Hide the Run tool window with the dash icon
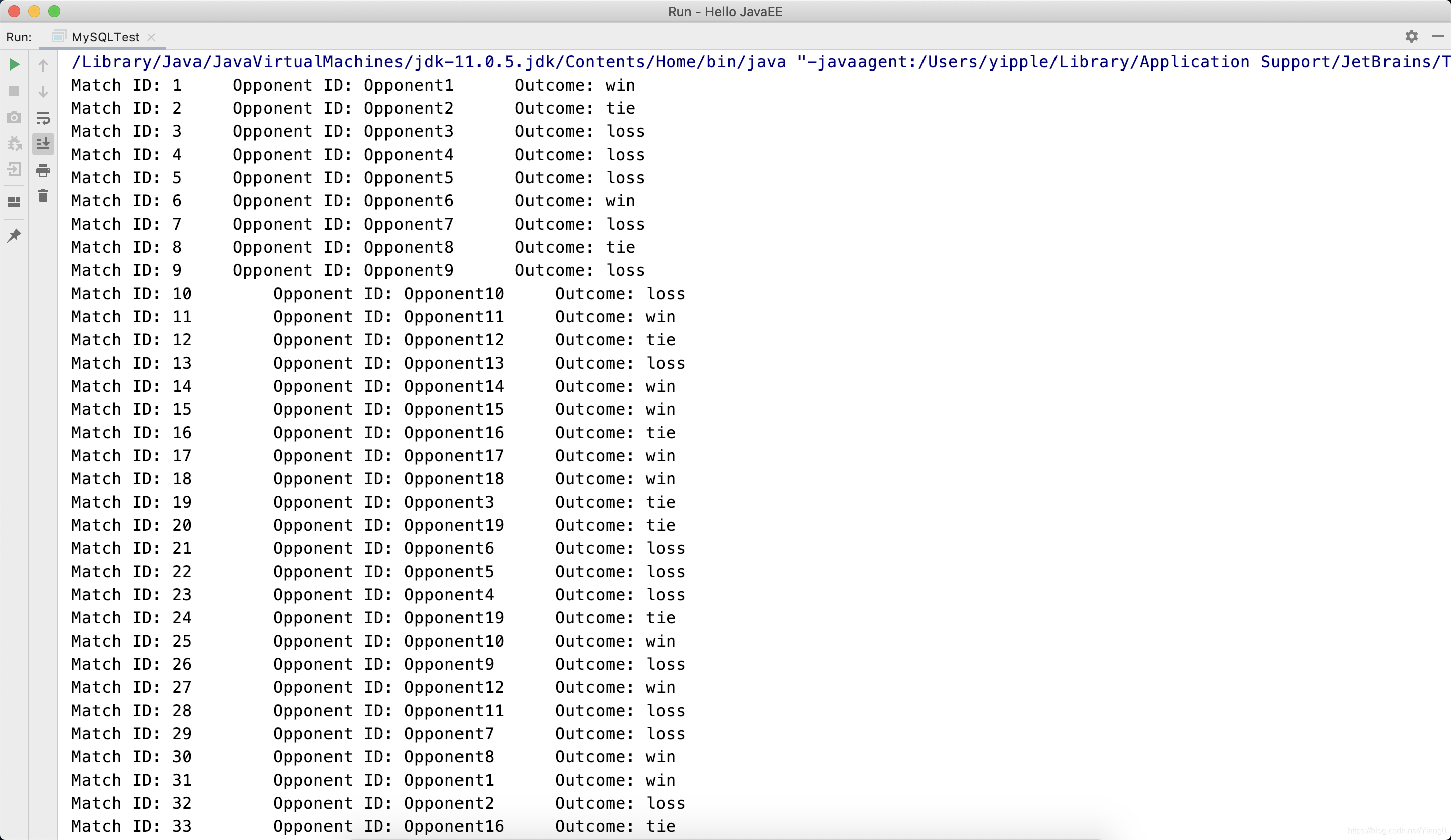 point(1437,36)
